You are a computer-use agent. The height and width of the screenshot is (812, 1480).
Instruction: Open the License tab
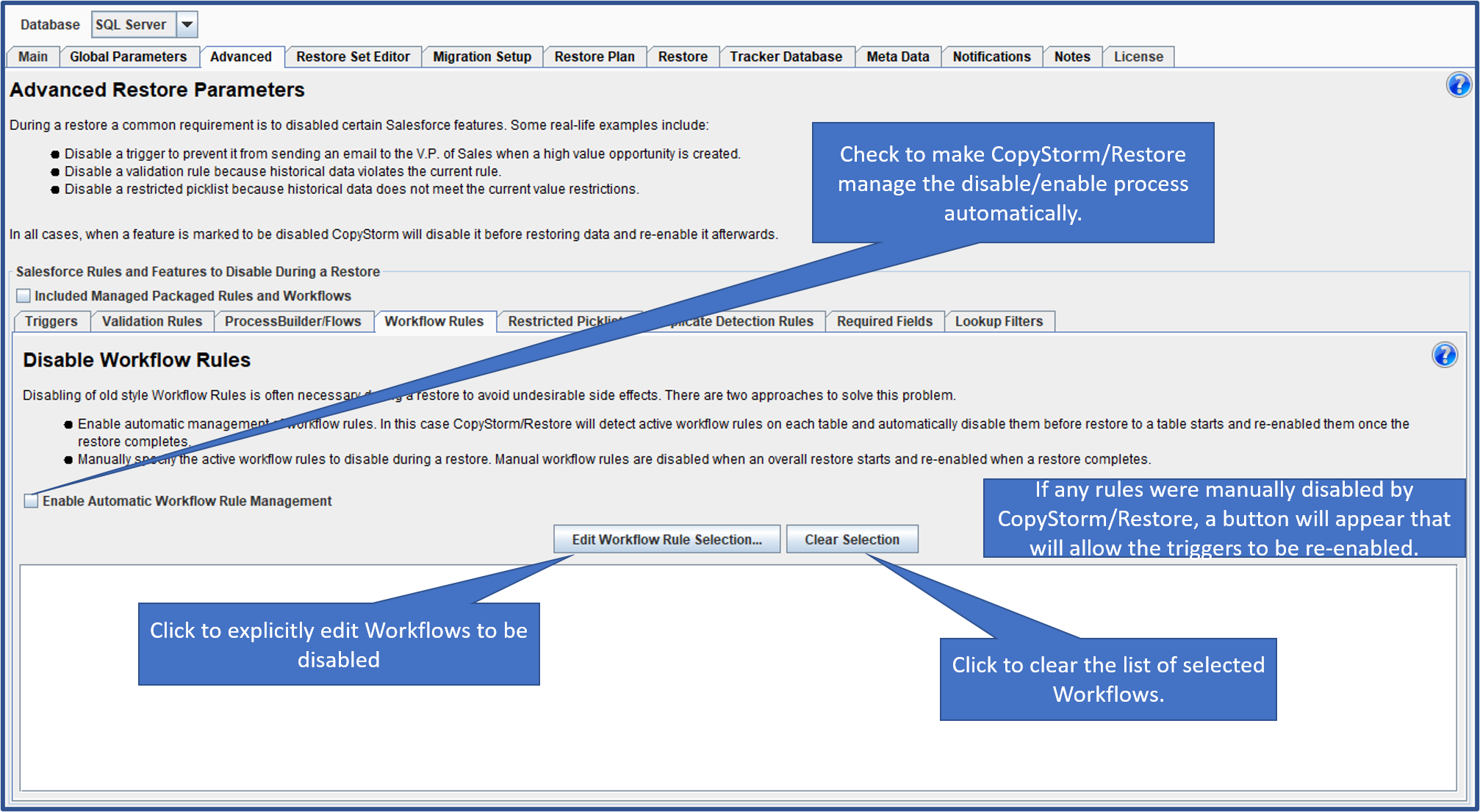[x=1138, y=57]
